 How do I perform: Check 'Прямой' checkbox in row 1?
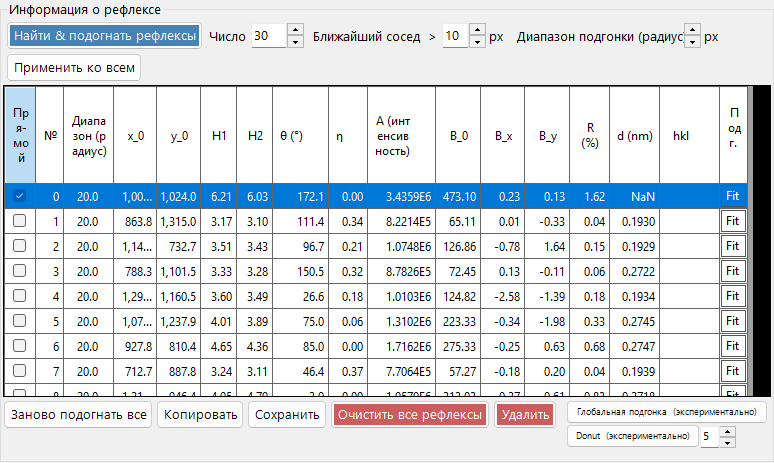19,221
